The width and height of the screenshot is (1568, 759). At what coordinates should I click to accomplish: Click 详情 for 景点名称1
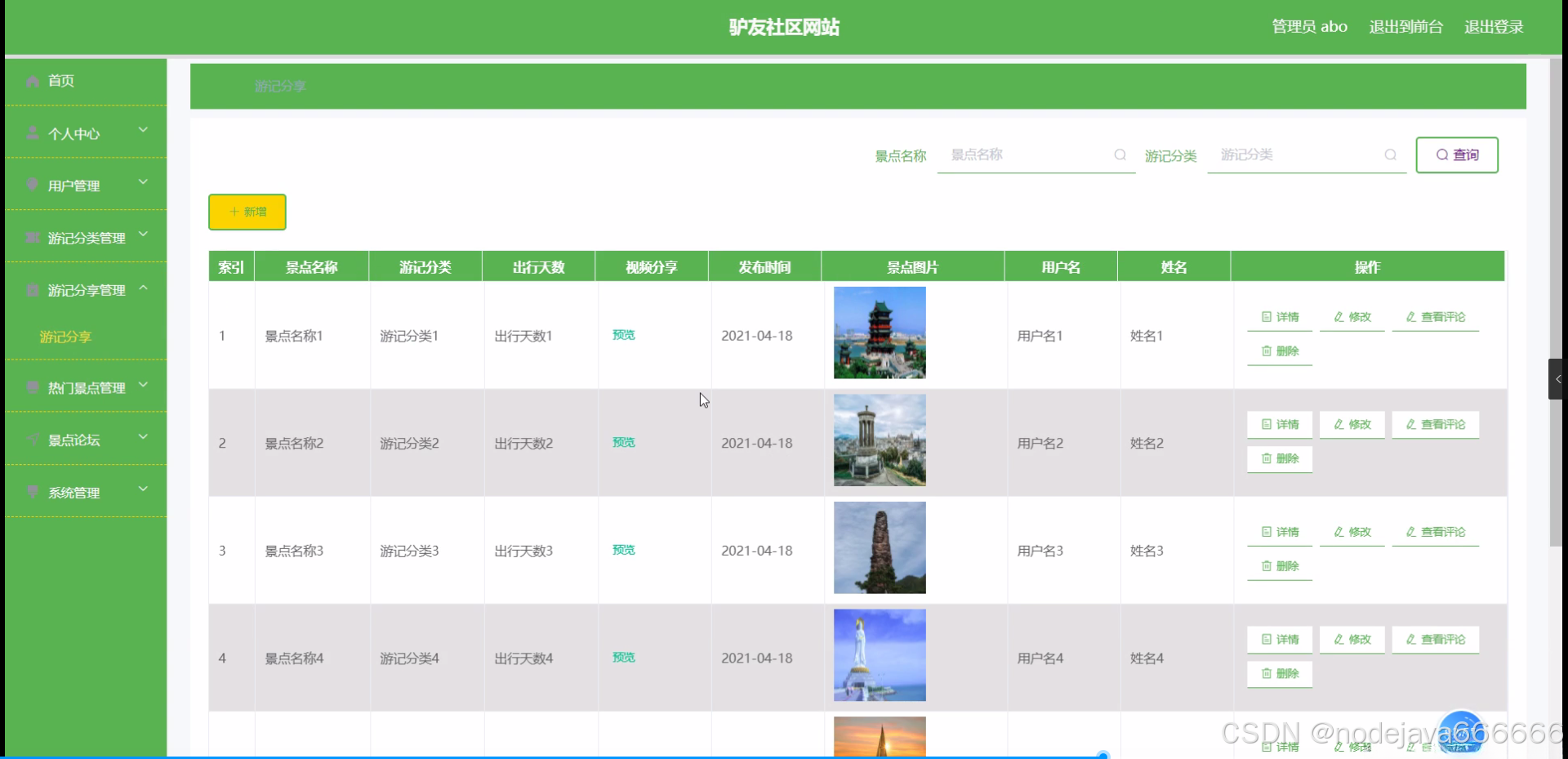tap(1280, 317)
